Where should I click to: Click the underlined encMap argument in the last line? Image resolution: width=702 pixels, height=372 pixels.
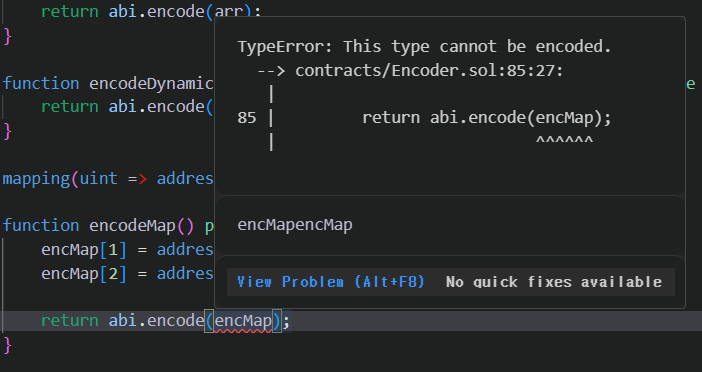click(x=243, y=321)
